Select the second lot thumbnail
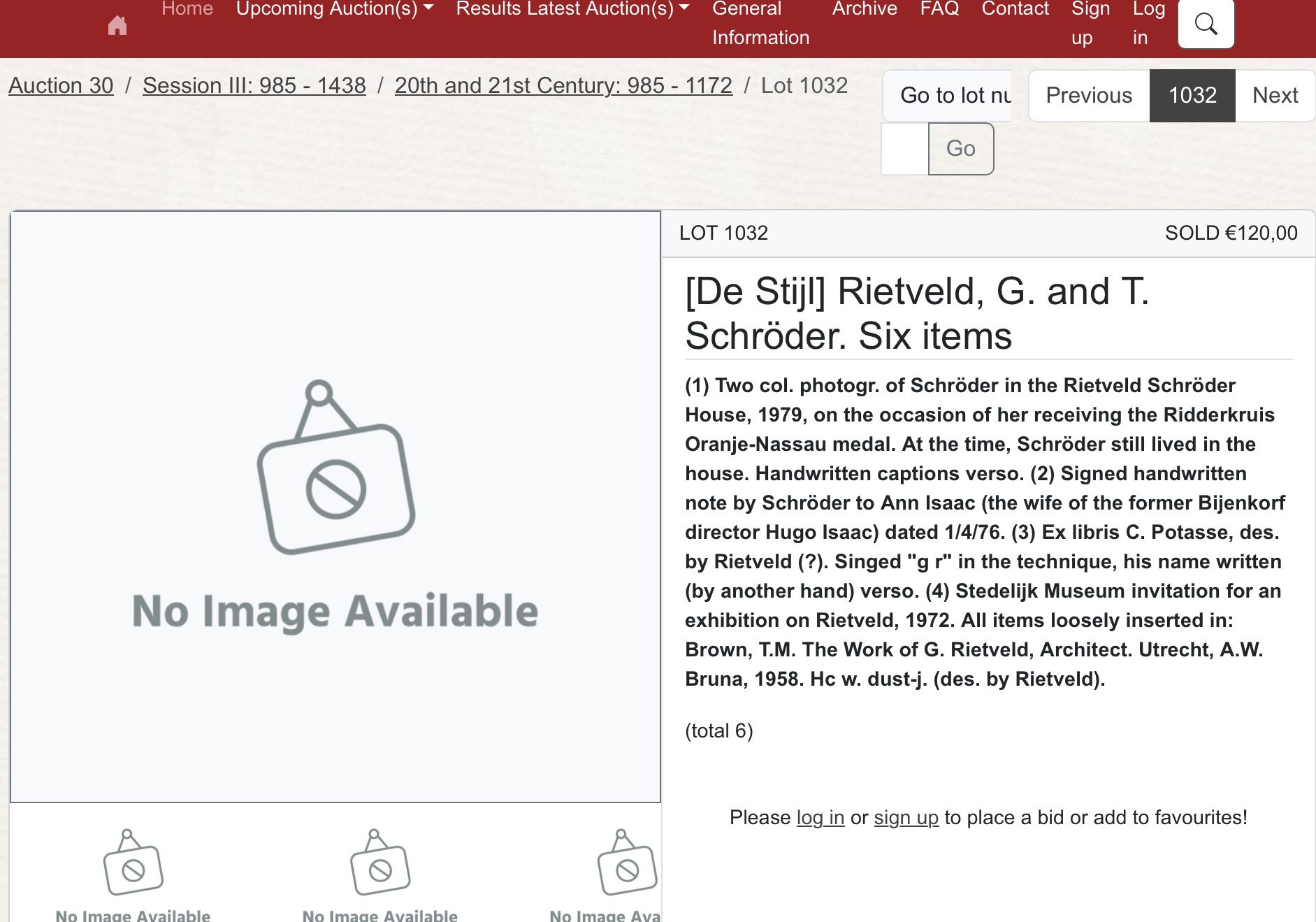1316x922 pixels. (379, 874)
